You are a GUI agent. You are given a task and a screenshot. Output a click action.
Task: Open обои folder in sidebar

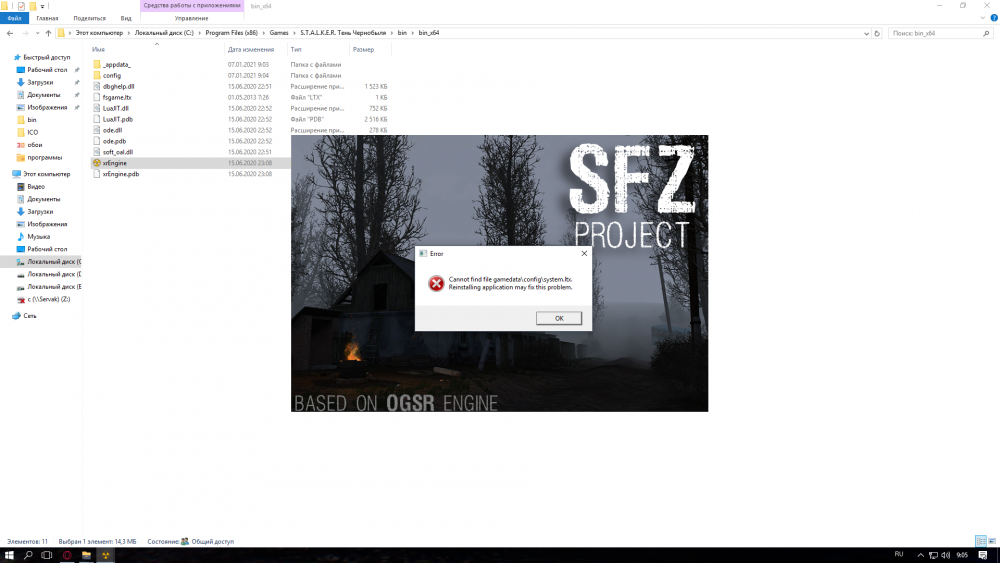(34, 145)
